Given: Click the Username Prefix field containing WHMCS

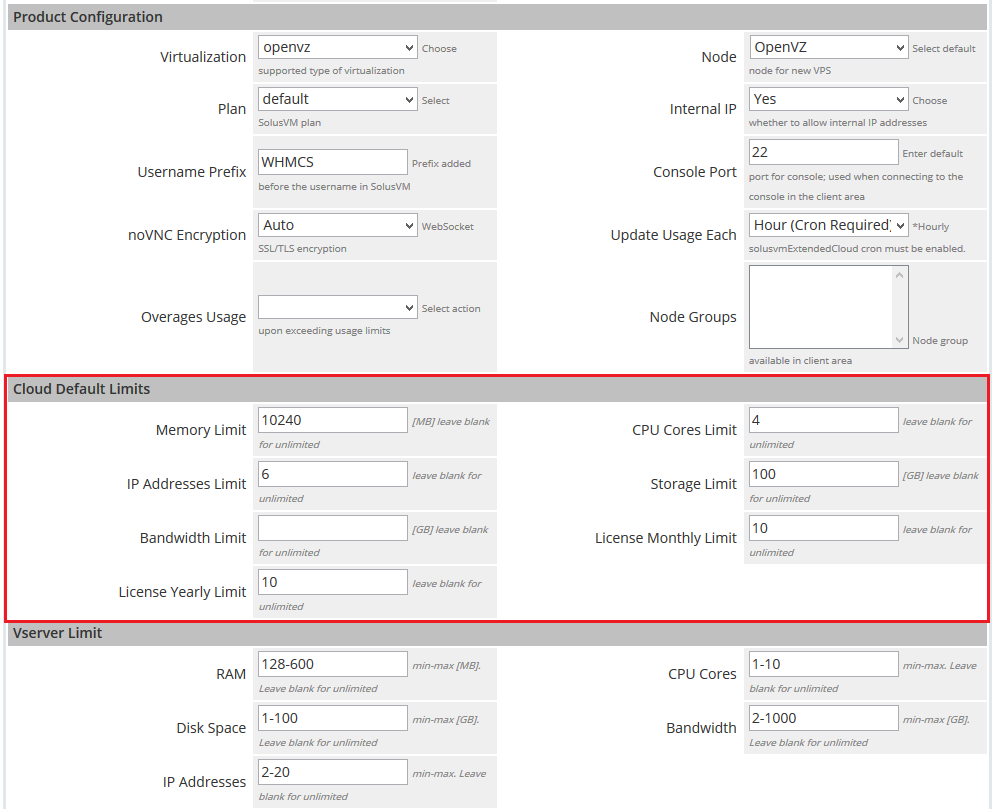Looking at the screenshot, I should point(333,162).
